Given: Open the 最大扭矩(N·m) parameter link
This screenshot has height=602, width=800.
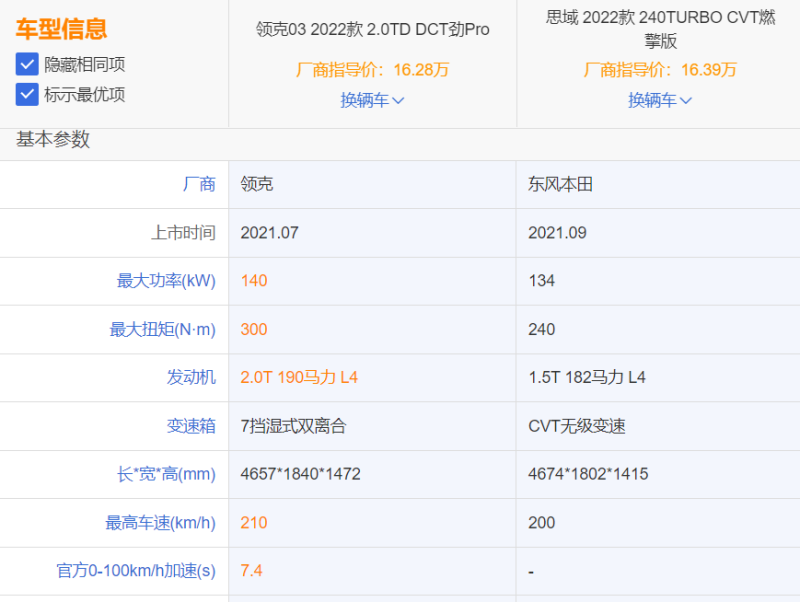Looking at the screenshot, I should click(x=162, y=329).
